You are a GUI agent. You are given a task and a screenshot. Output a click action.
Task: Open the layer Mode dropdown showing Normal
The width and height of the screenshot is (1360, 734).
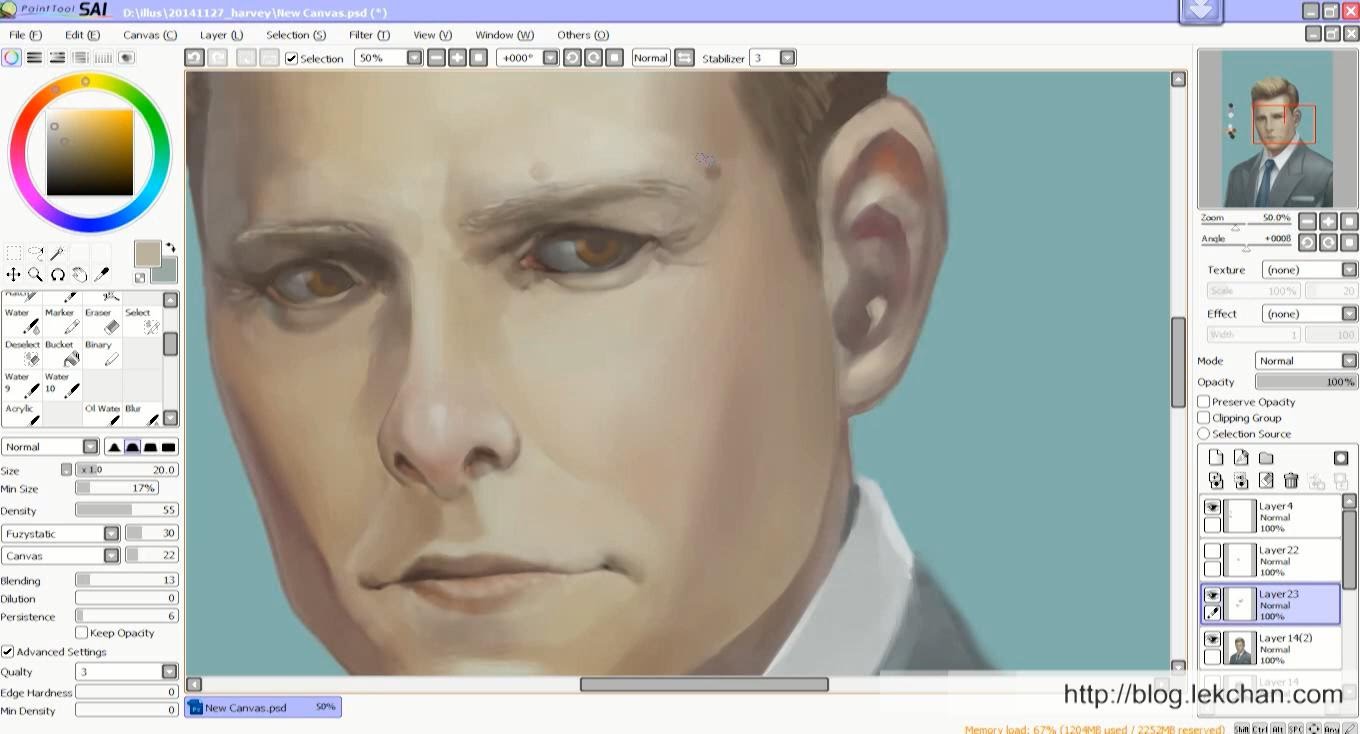pyautogui.click(x=1349, y=360)
